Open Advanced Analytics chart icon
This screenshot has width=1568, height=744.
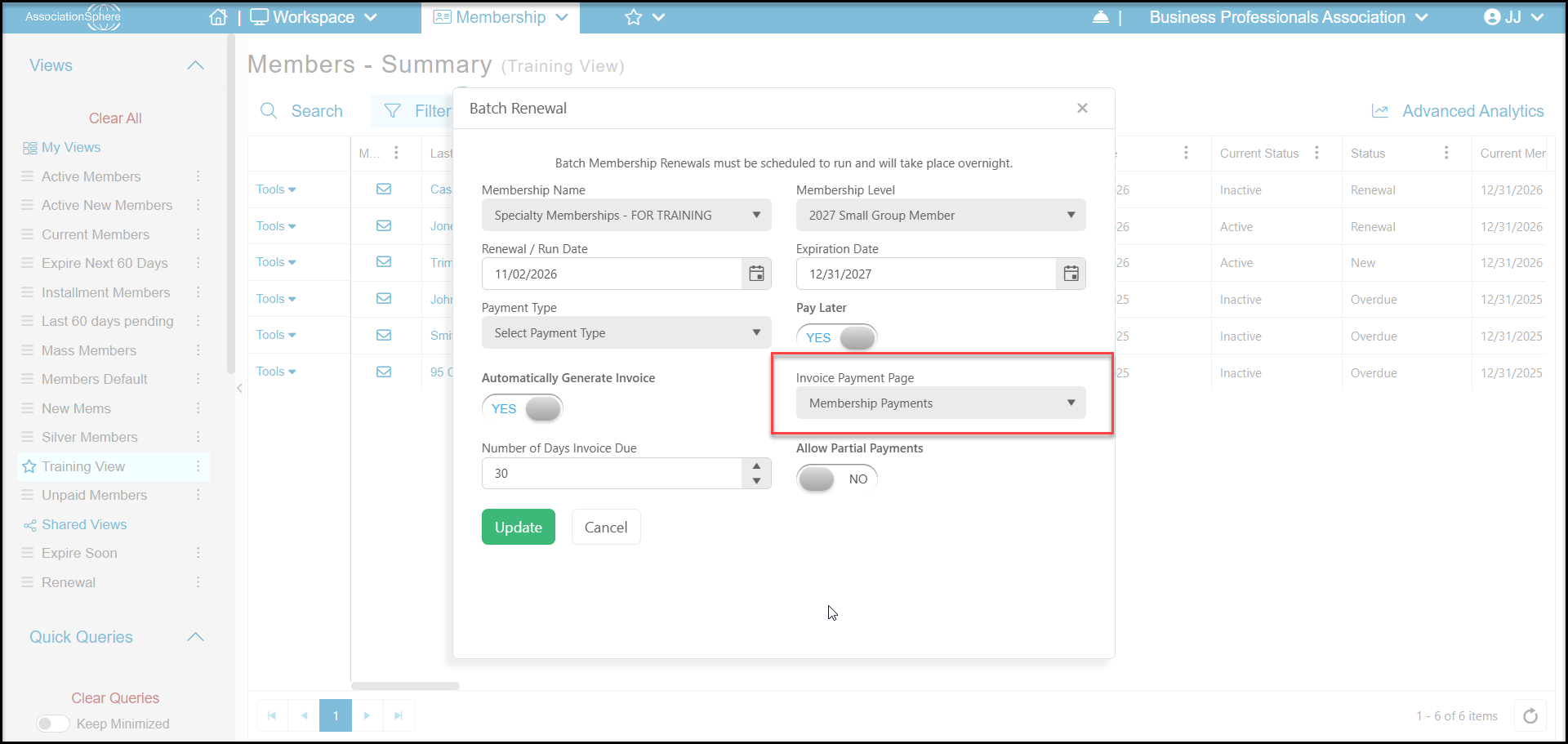click(x=1380, y=111)
